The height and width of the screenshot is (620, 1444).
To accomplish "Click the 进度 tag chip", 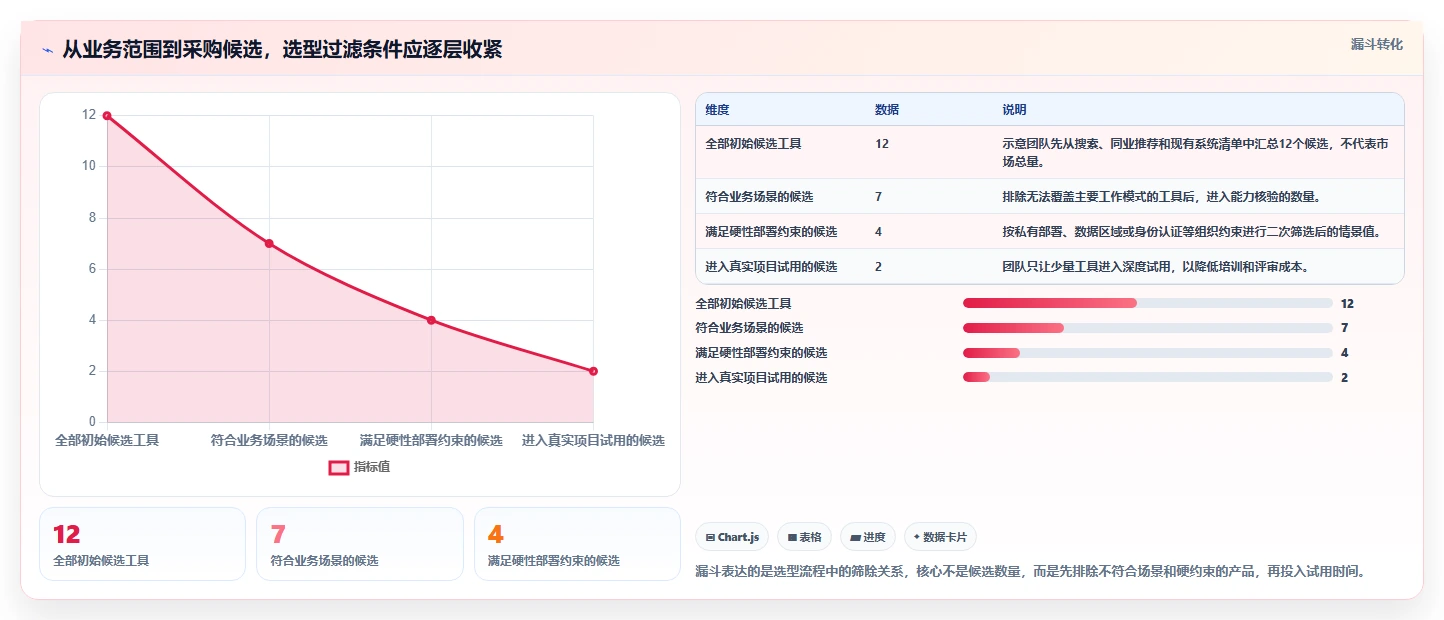I will point(867,537).
